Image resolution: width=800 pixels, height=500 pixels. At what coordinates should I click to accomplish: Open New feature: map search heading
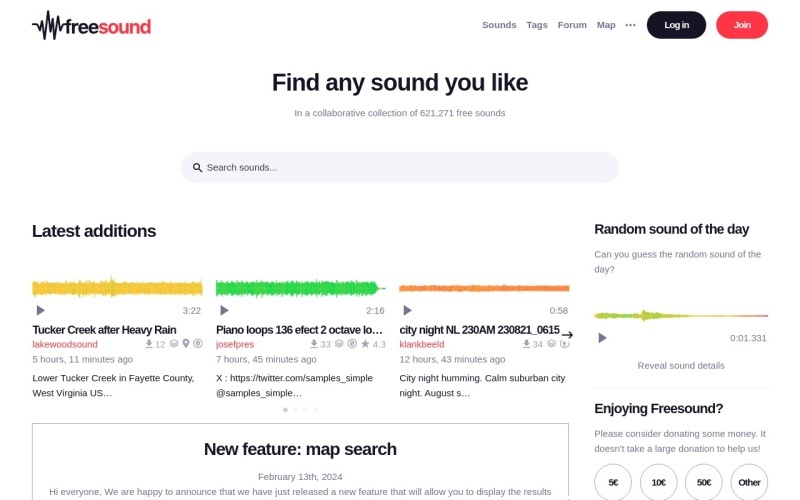300,449
